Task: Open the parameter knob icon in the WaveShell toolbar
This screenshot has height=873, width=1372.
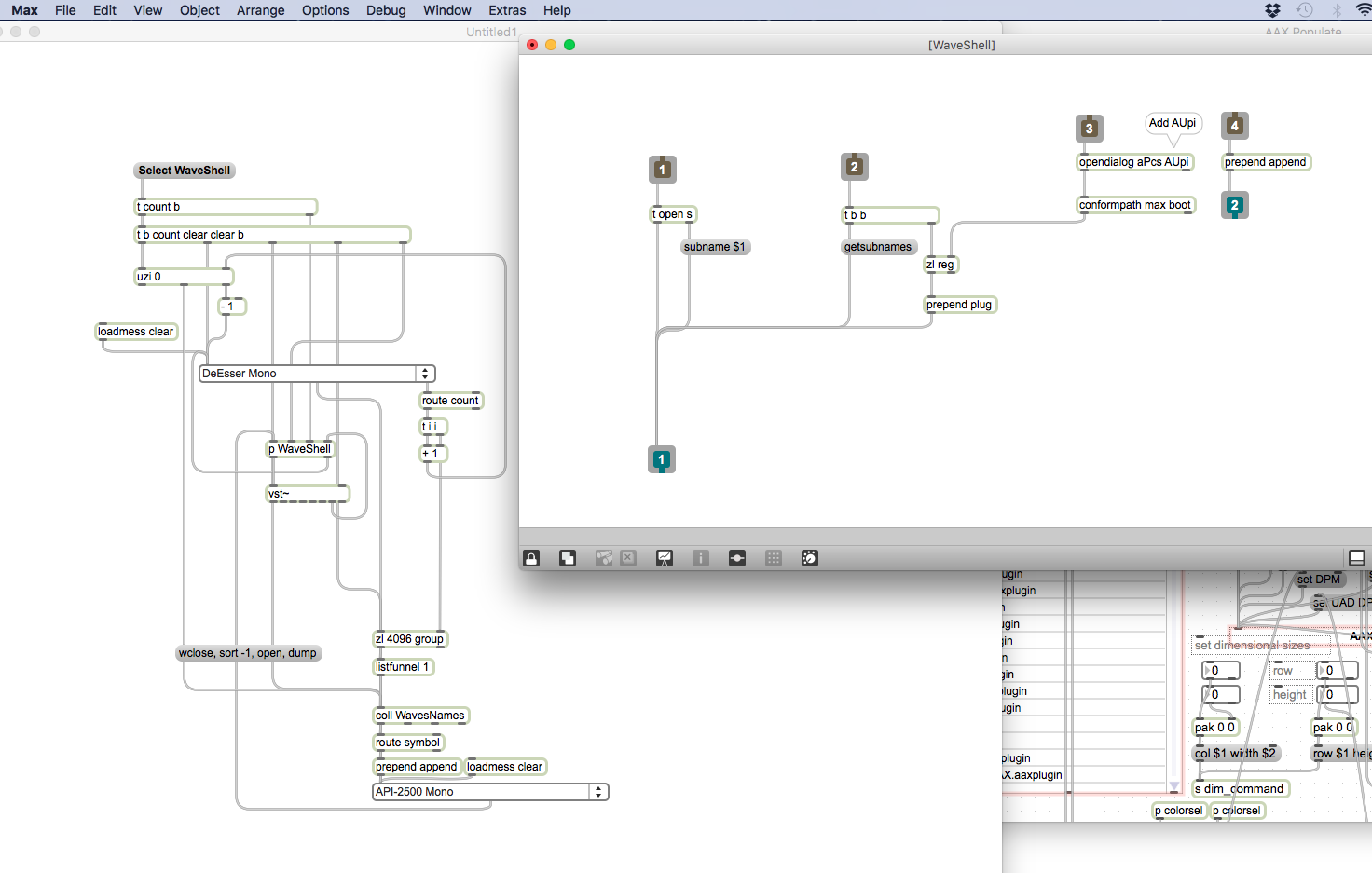Action: 810,558
